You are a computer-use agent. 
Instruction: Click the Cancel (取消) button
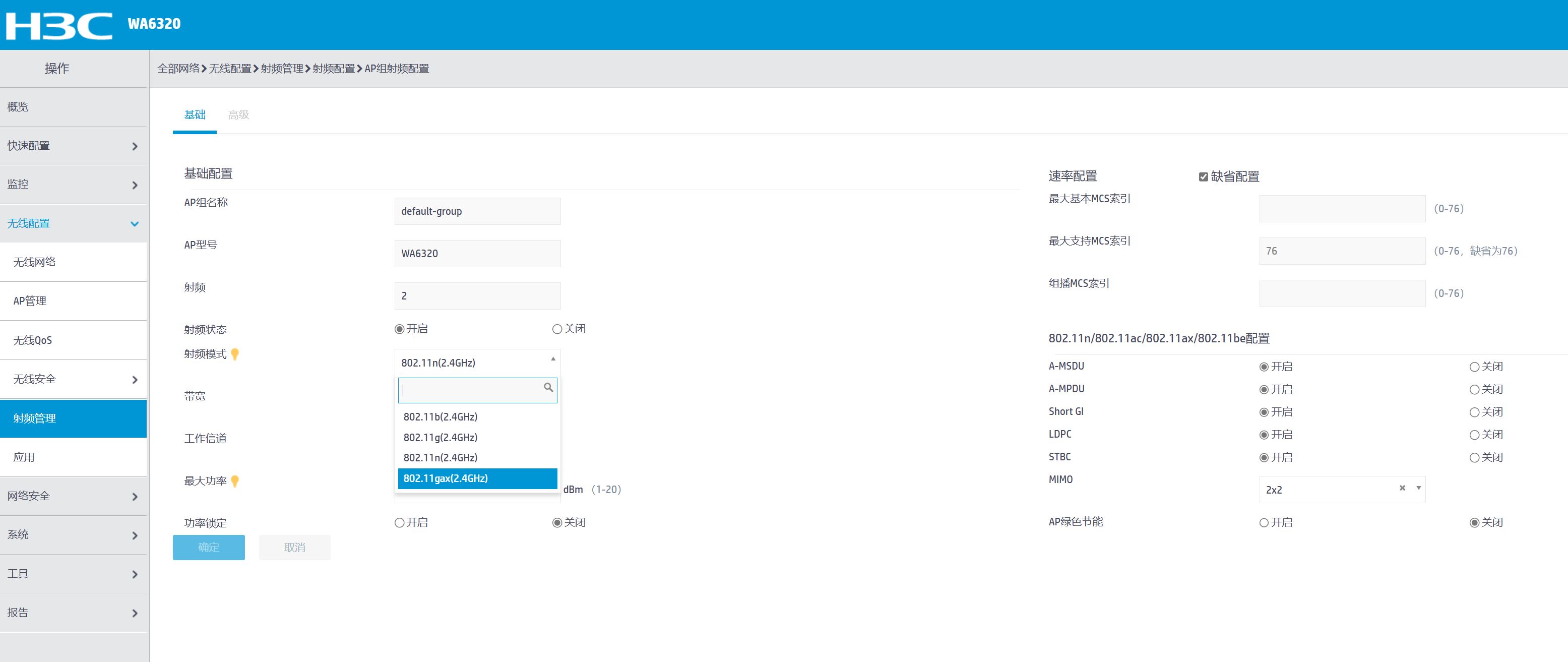click(295, 548)
